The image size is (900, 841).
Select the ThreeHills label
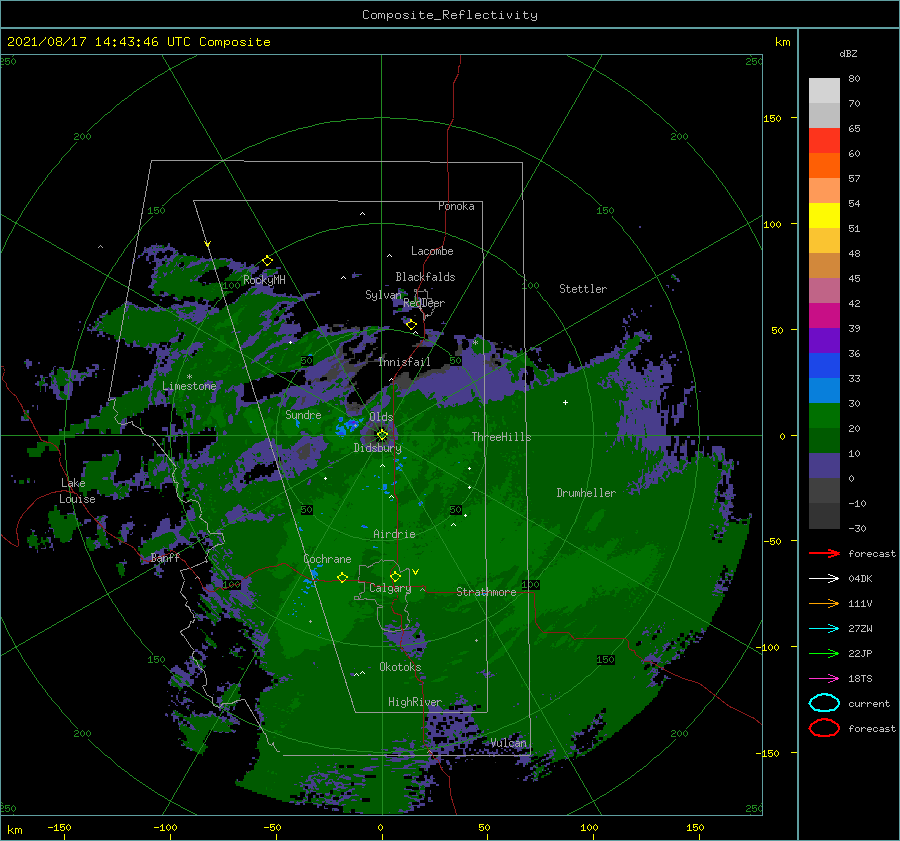(502, 437)
